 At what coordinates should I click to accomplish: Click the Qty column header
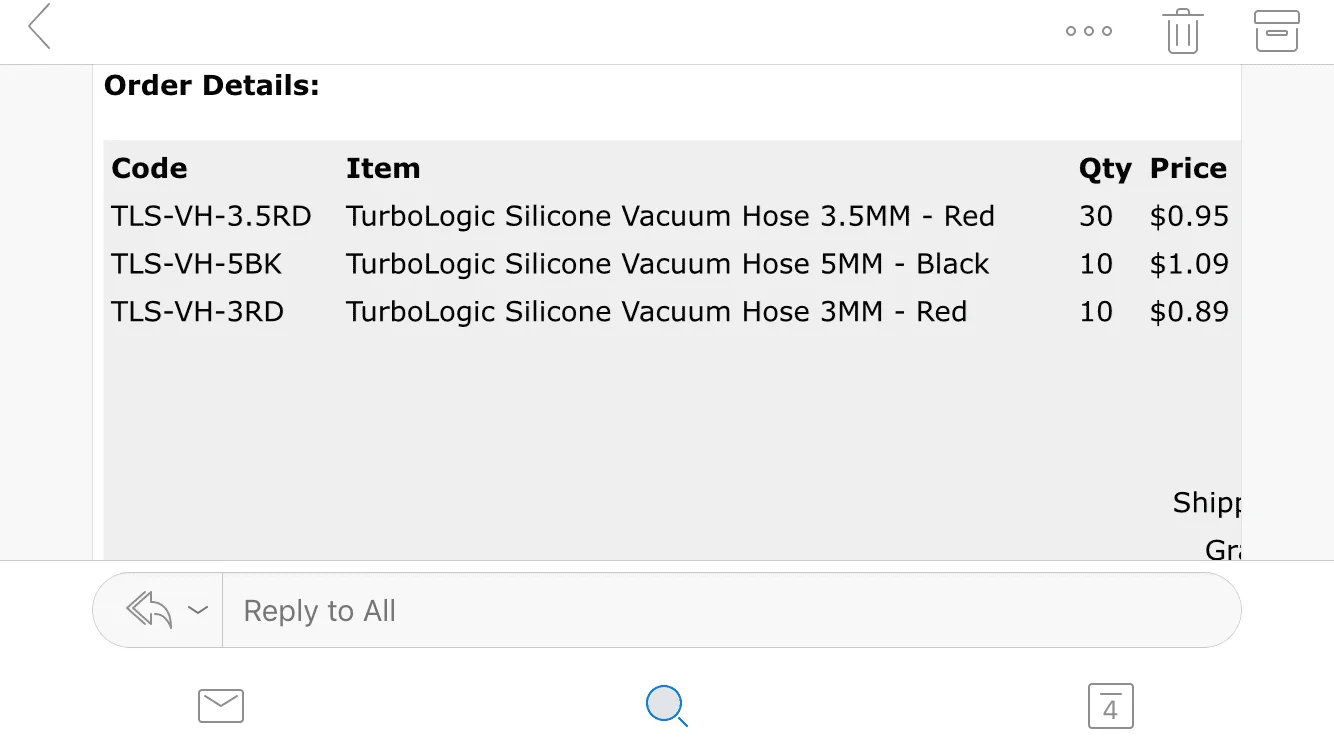(x=1104, y=169)
